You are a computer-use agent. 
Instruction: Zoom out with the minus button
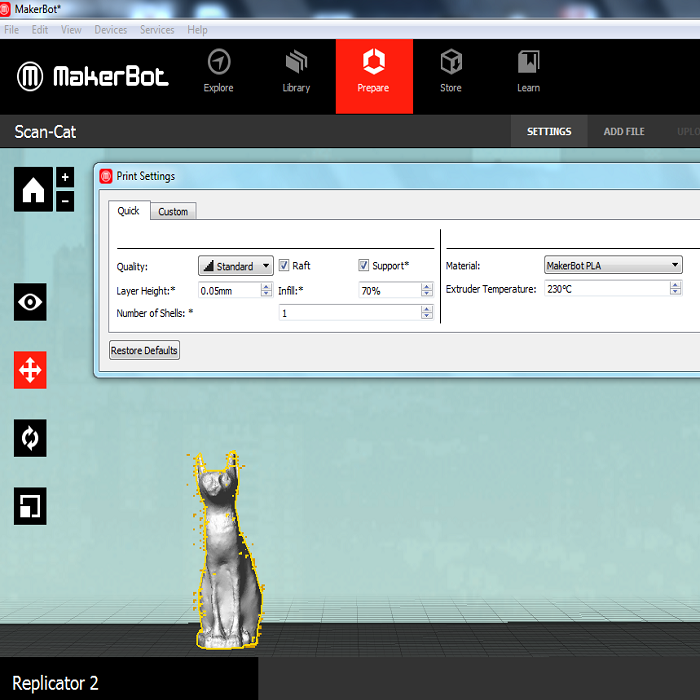point(65,201)
